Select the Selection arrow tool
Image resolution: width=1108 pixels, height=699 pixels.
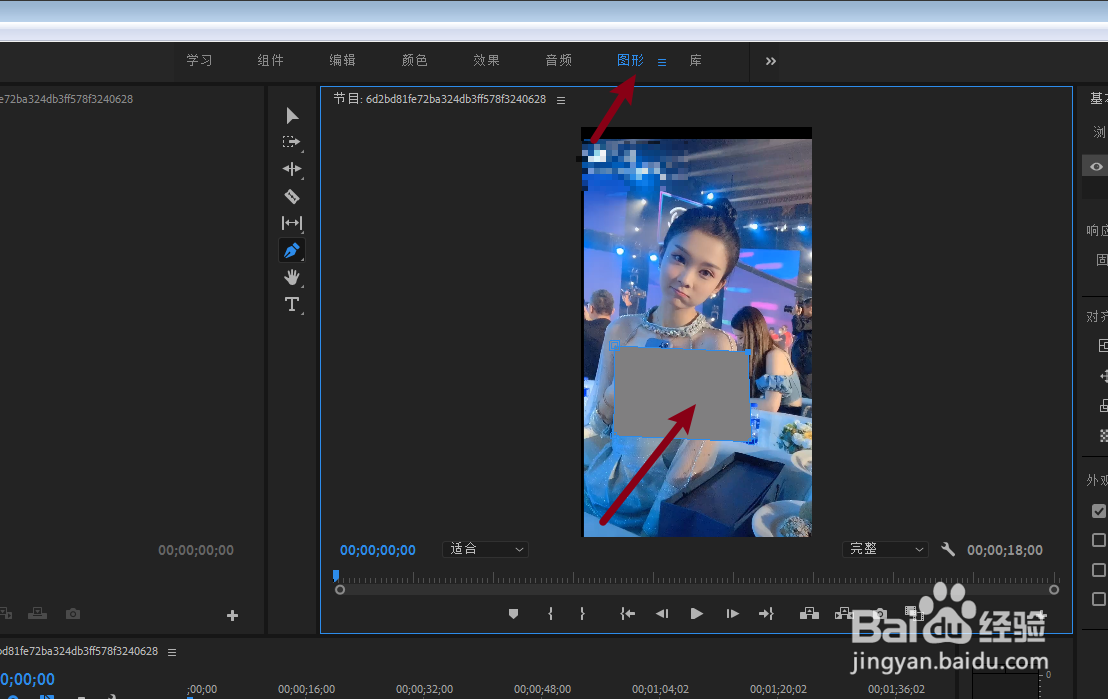[292, 115]
